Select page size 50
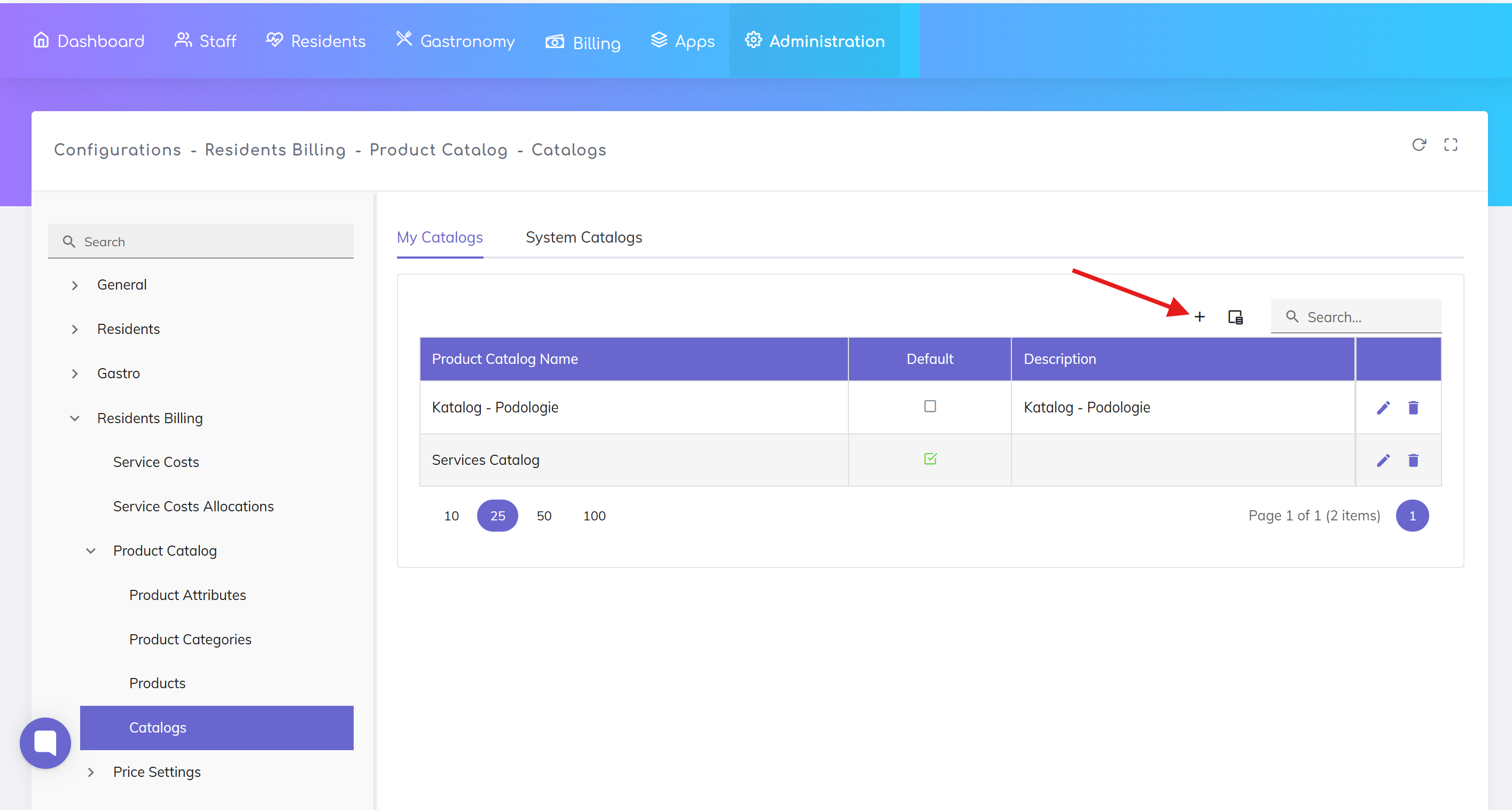The height and width of the screenshot is (810, 1512). 543,516
